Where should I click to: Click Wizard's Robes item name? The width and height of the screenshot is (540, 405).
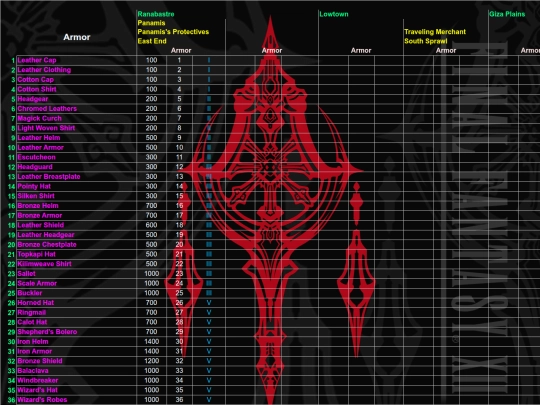[x=42, y=400]
